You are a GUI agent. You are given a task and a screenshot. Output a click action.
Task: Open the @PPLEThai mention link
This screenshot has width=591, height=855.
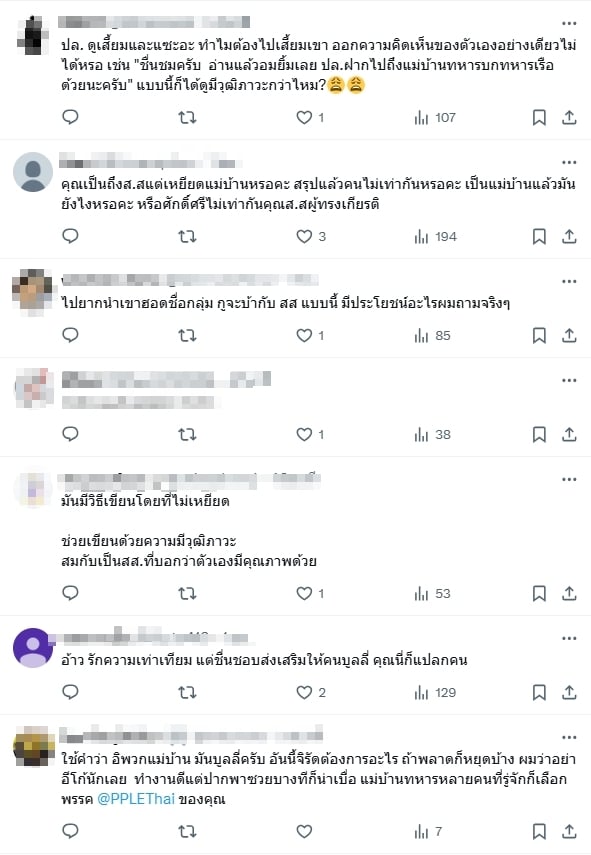point(136,799)
